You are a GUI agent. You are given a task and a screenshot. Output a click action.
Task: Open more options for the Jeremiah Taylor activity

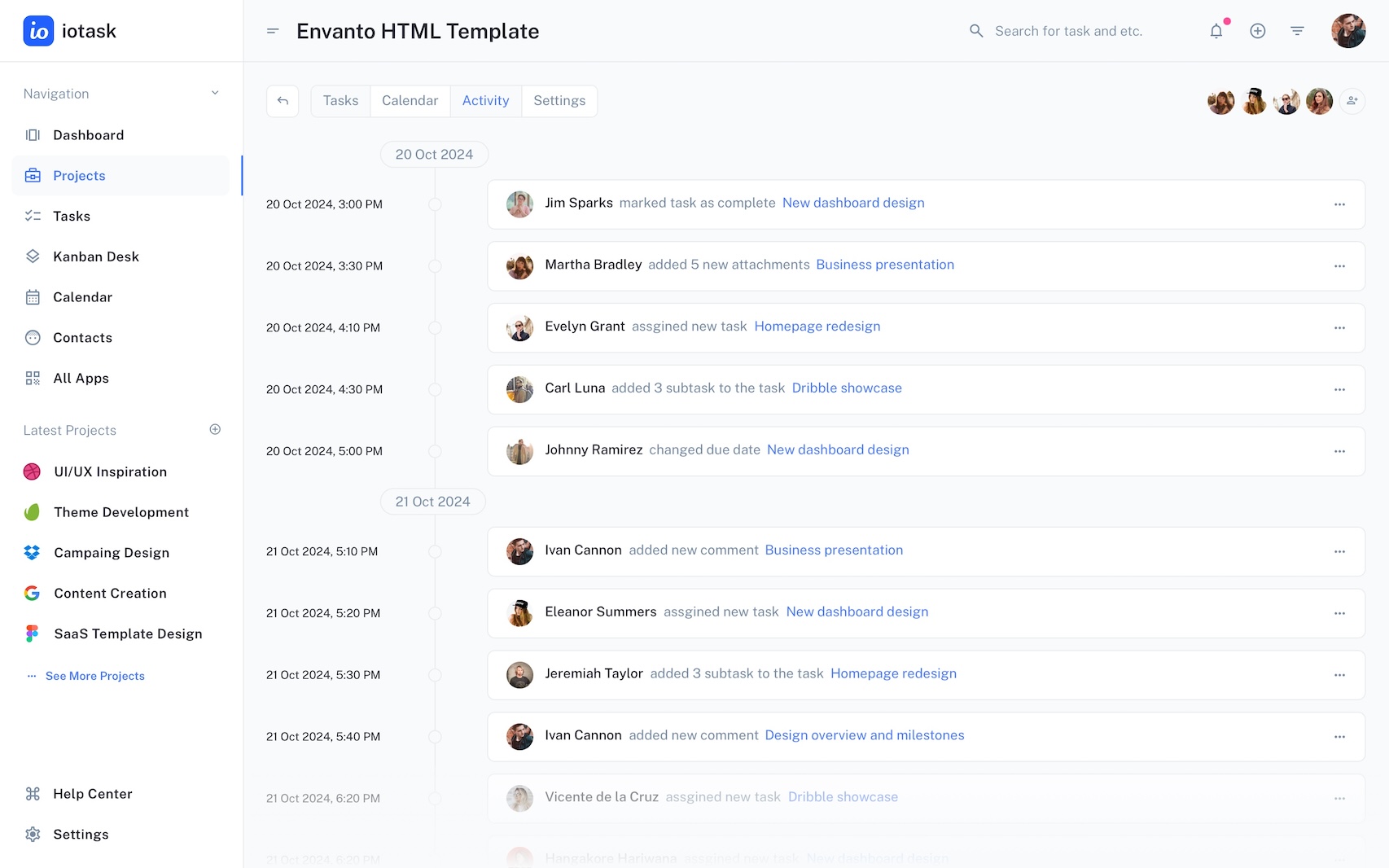1339,675
